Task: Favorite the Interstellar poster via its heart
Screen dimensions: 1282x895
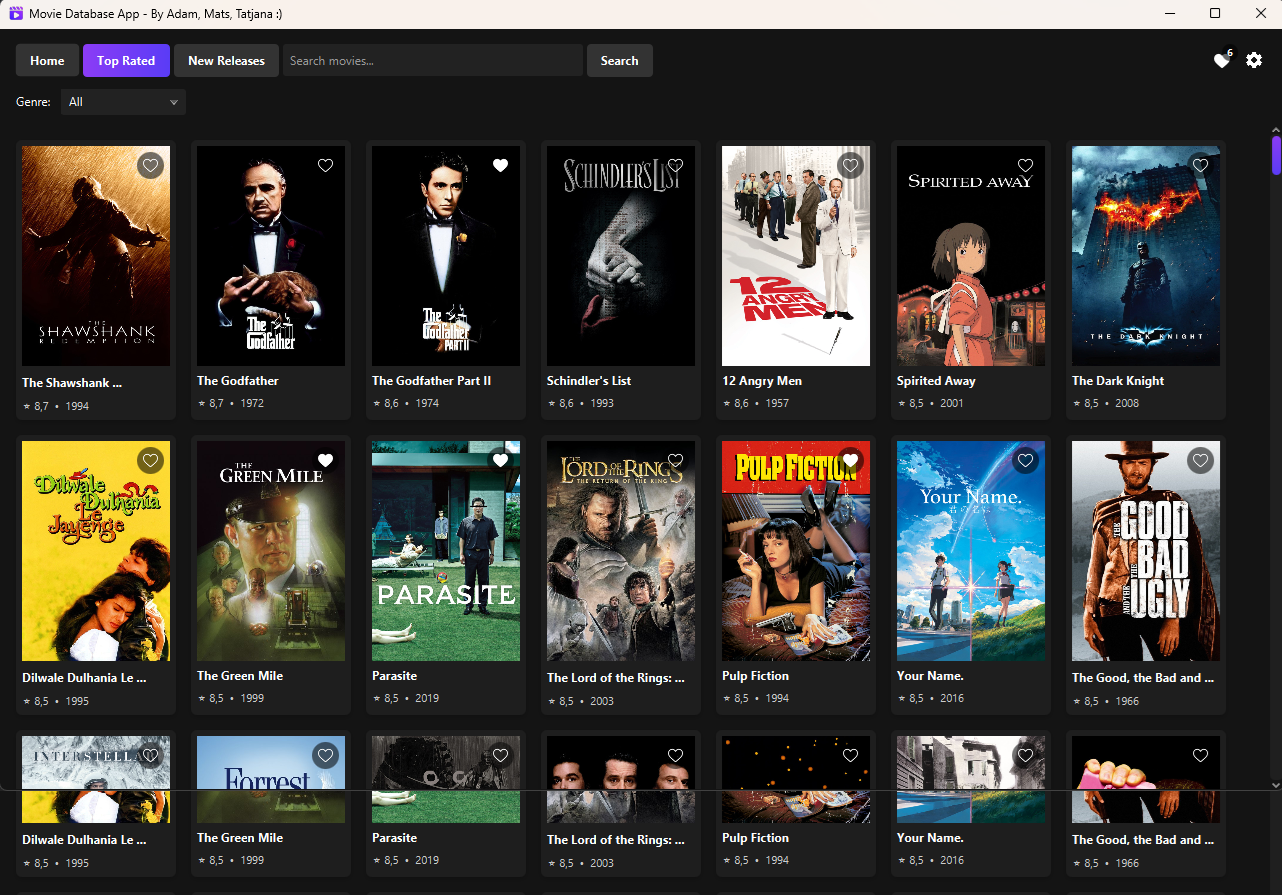Action: point(150,755)
